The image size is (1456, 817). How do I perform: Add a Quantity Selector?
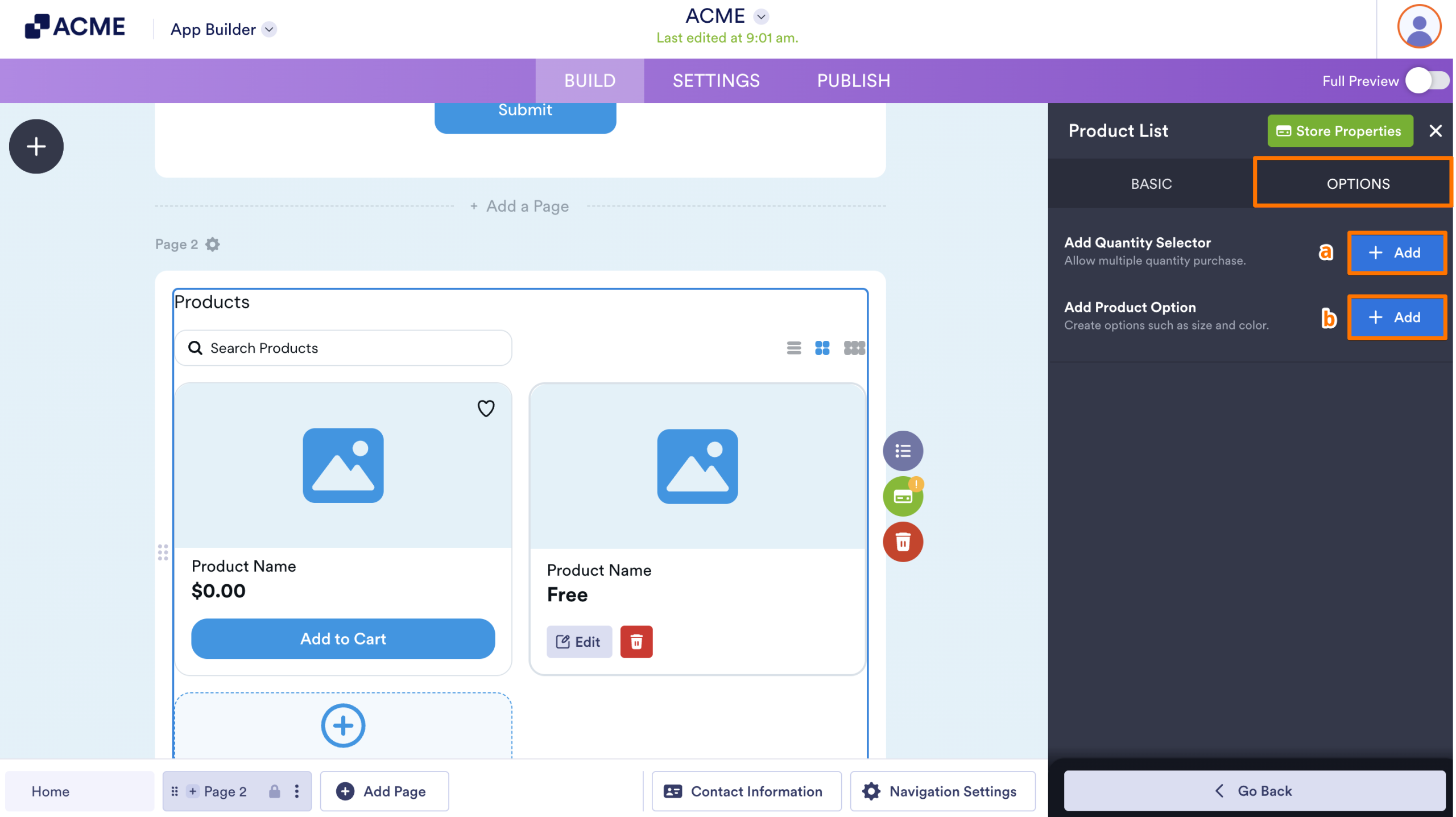1399,253
